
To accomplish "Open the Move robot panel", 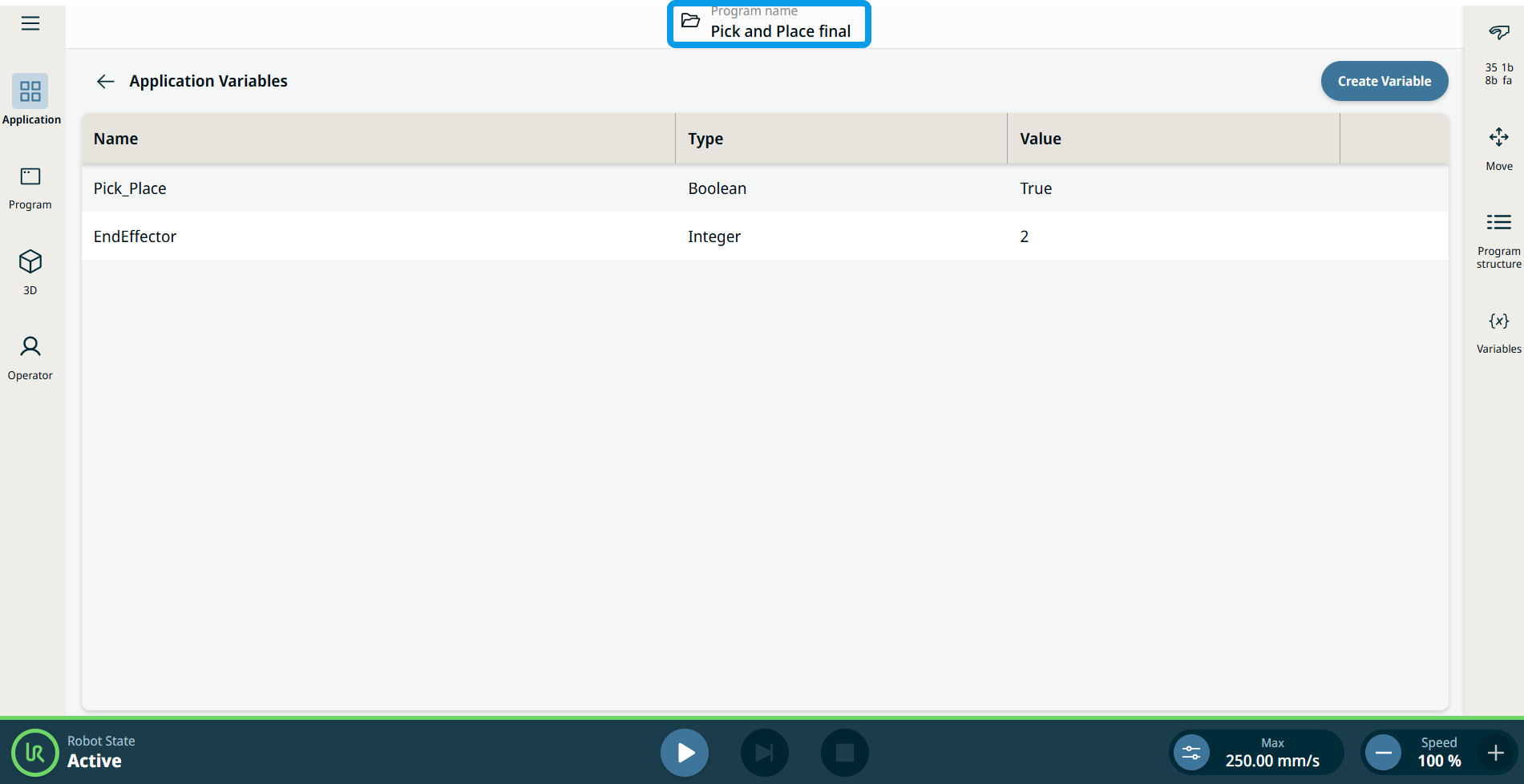I will point(1498,148).
